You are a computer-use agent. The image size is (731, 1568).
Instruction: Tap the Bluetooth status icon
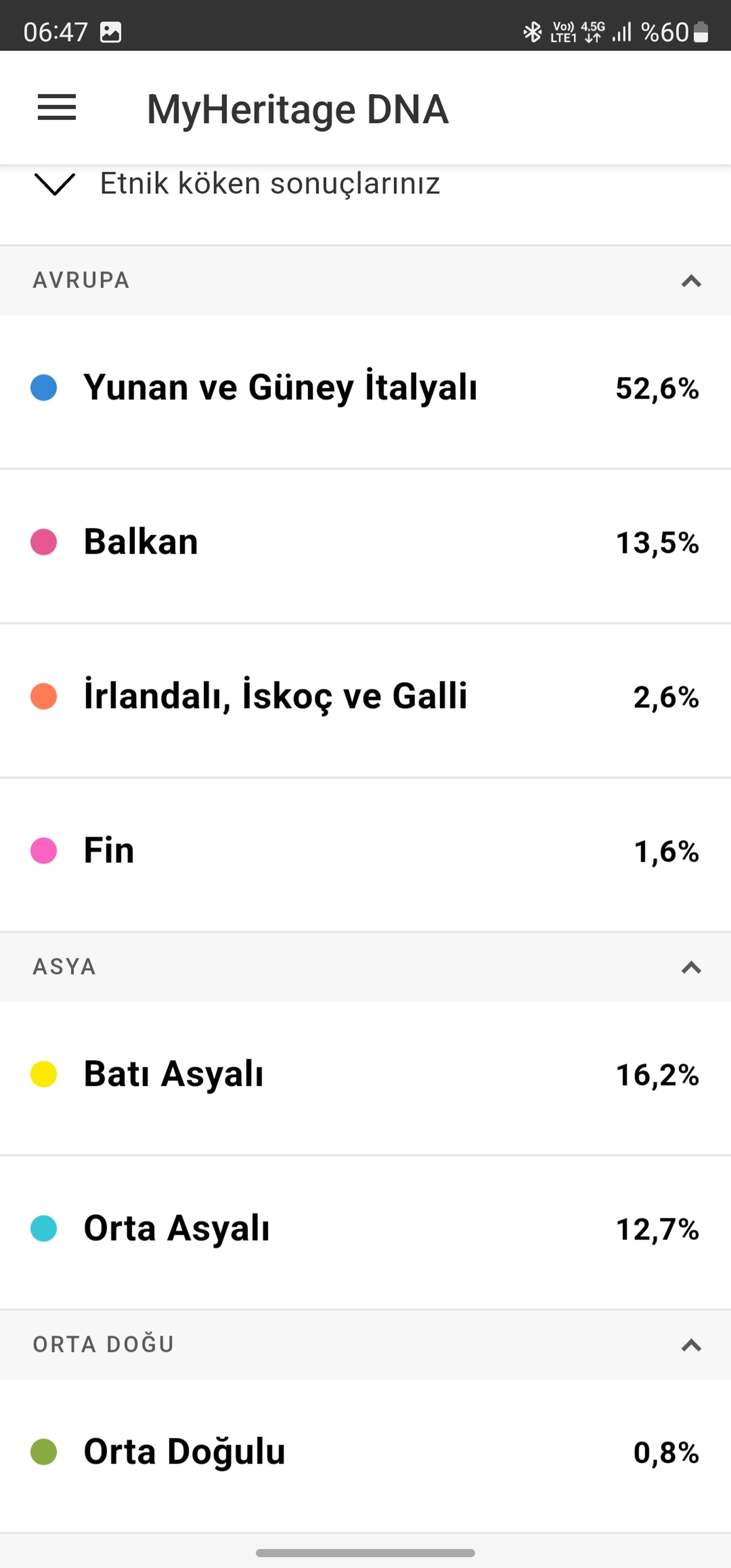[533, 32]
